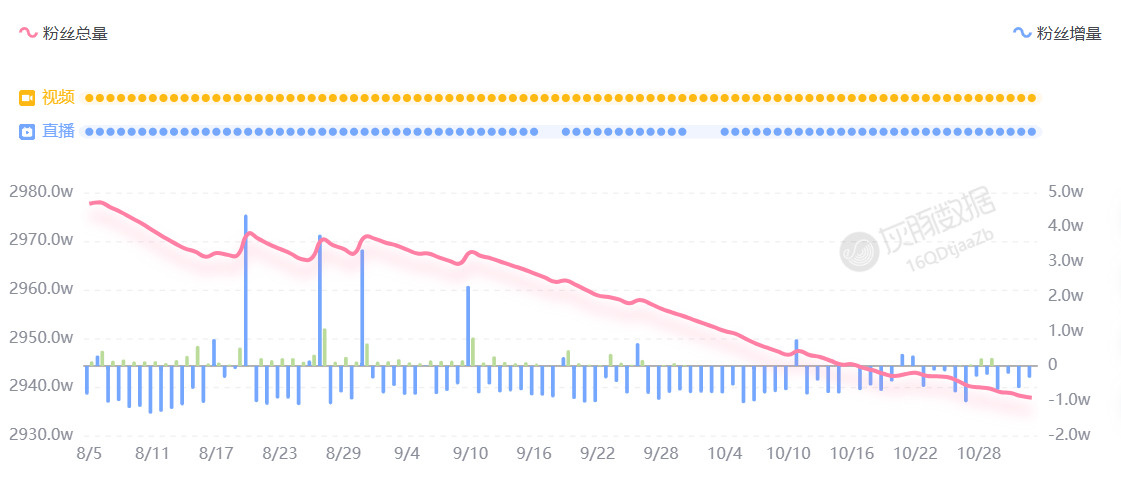Image resolution: width=1121 pixels, height=486 pixels.
Task: Click the 直播 row label text
Action: [58, 131]
